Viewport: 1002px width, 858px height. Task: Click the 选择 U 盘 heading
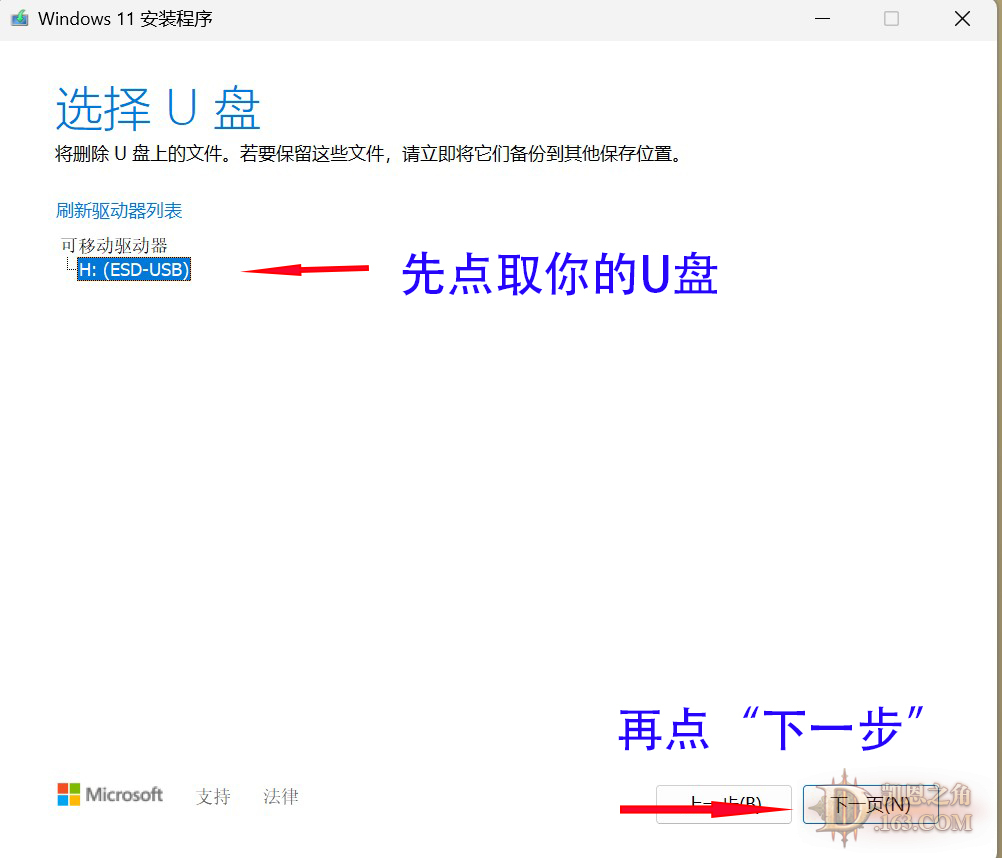tap(158, 108)
